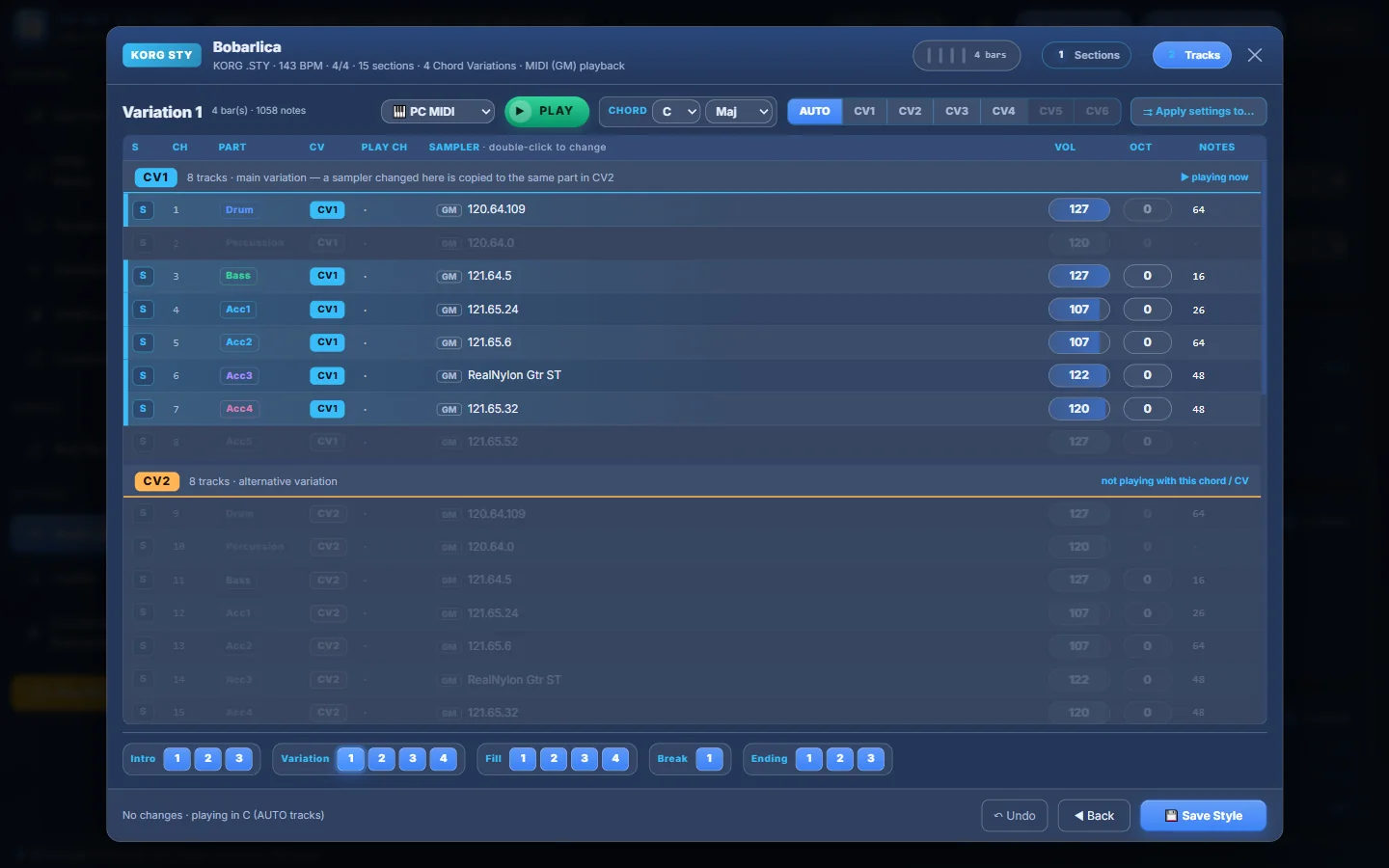Open the Maj chord type dropdown
This screenshot has width=1389, height=868.
pos(741,112)
